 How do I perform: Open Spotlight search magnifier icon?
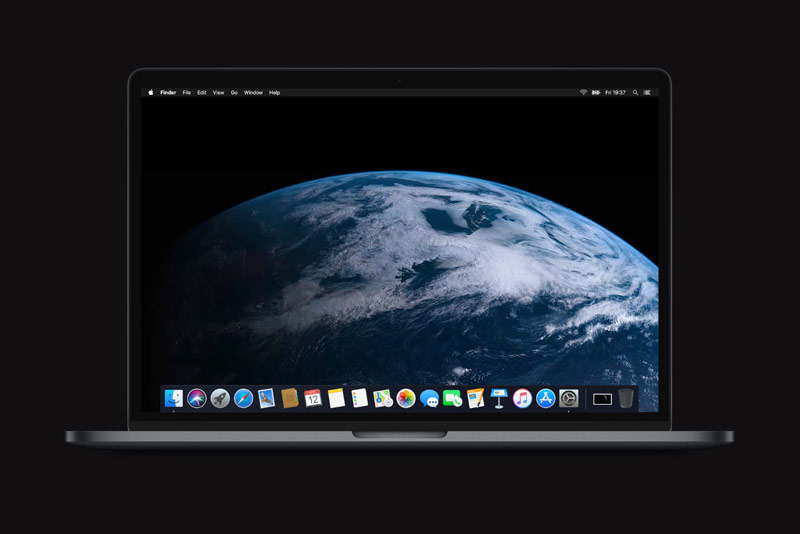coord(635,92)
